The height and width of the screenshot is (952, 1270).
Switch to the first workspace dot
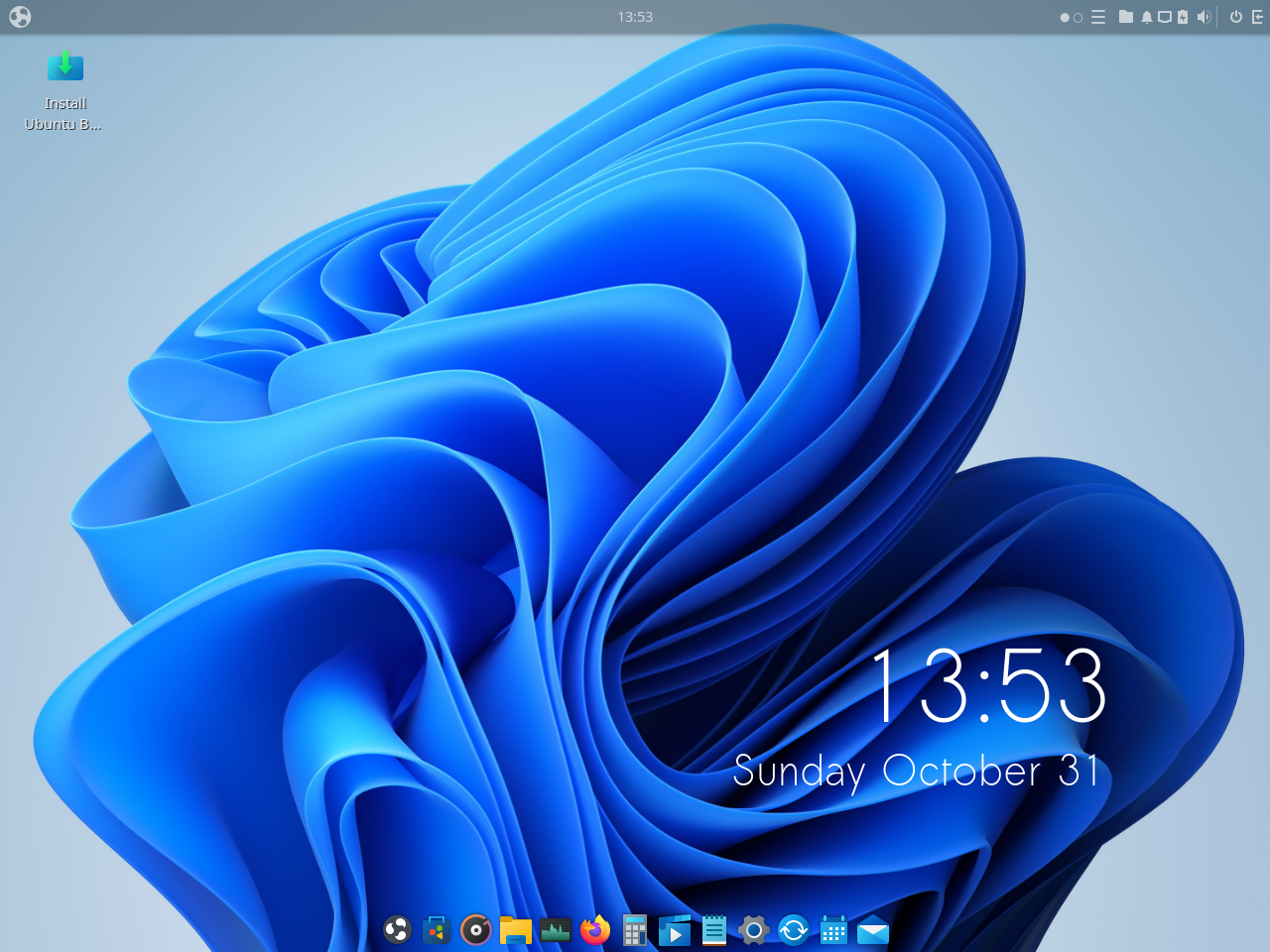(x=1065, y=18)
